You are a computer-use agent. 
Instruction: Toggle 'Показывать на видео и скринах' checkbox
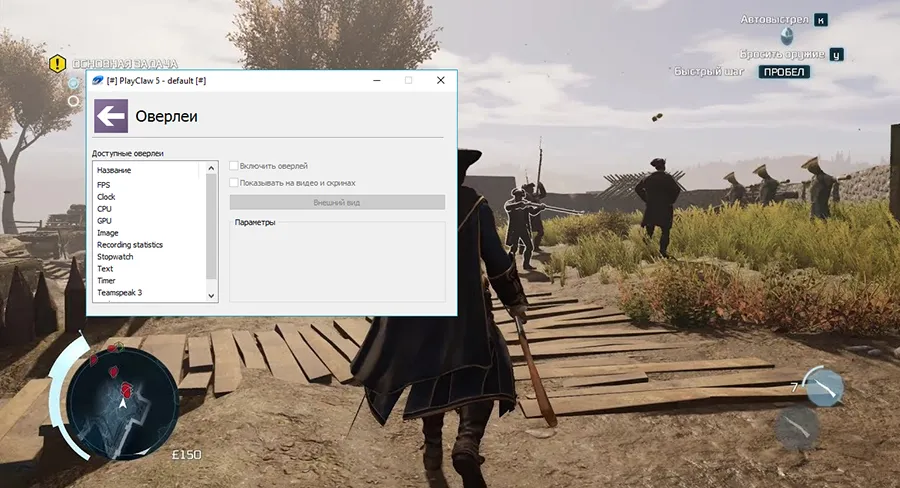[x=234, y=183]
